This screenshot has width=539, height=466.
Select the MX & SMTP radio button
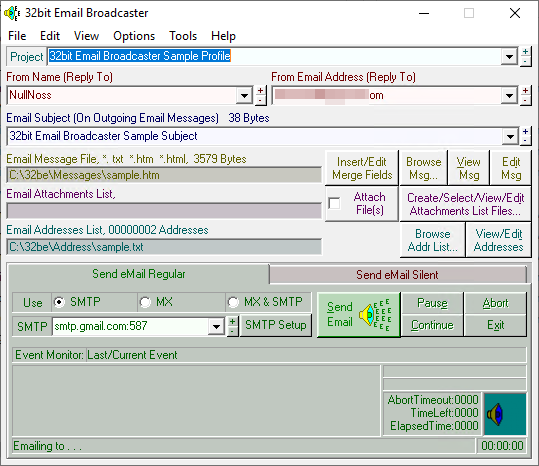click(233, 302)
